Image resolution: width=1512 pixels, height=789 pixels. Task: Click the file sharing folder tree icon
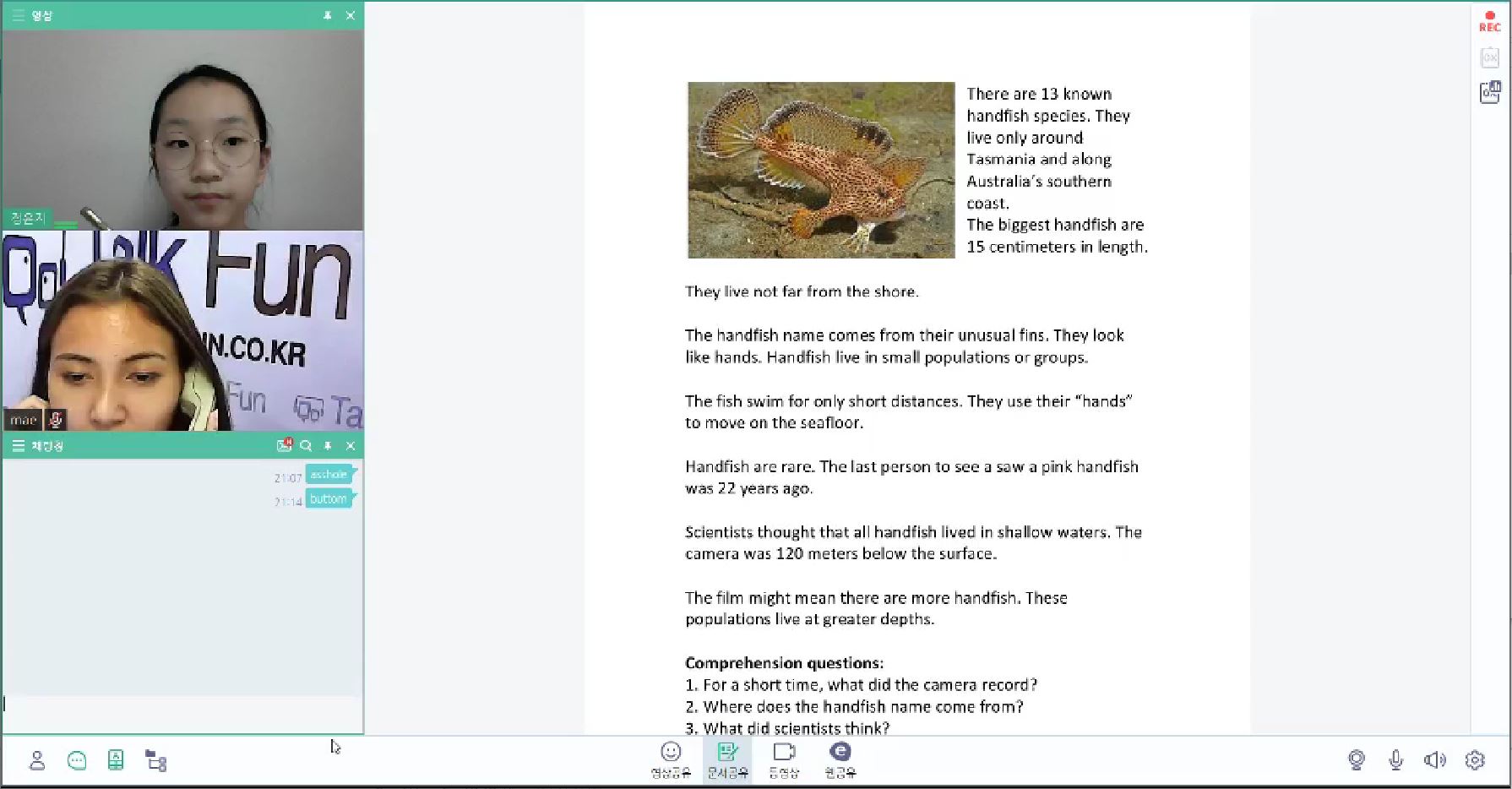(x=156, y=760)
